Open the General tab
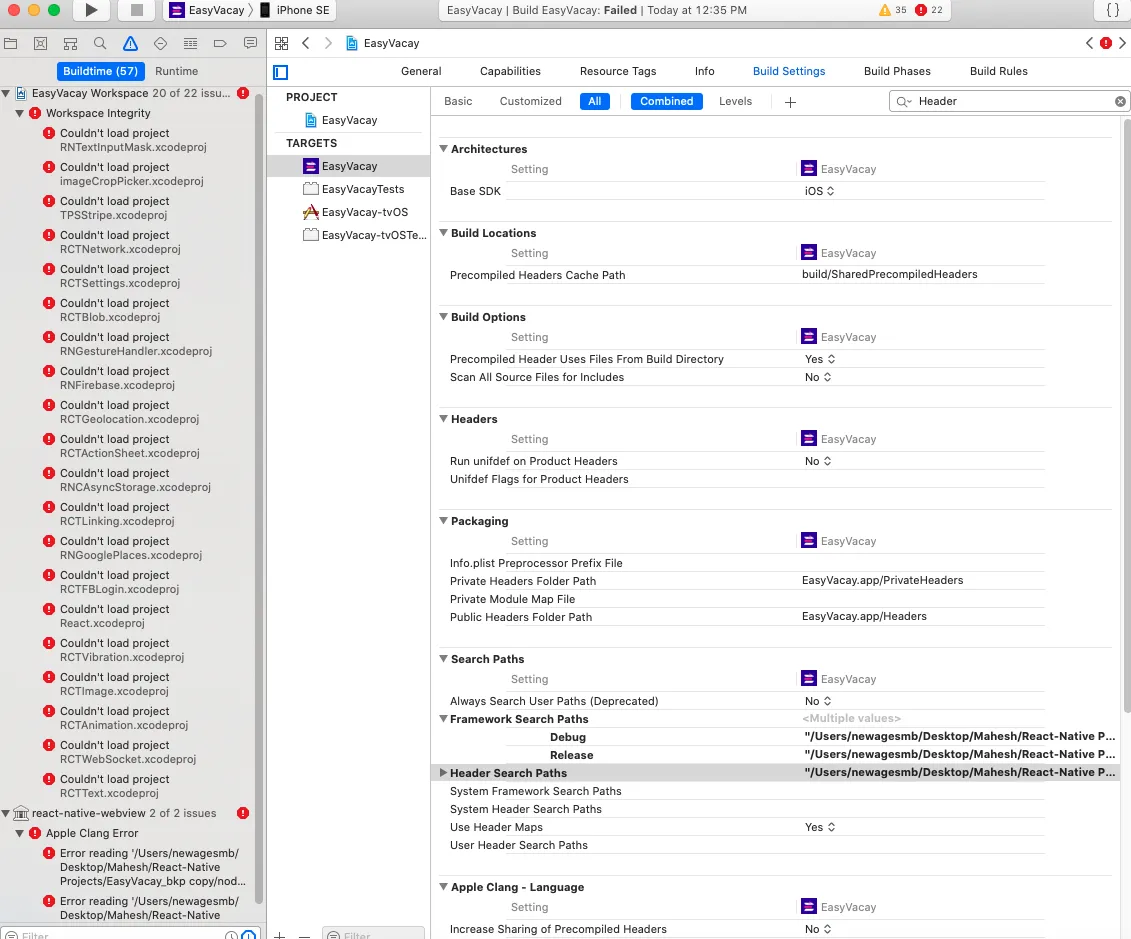Viewport: 1131px width, 939px height. coord(421,71)
